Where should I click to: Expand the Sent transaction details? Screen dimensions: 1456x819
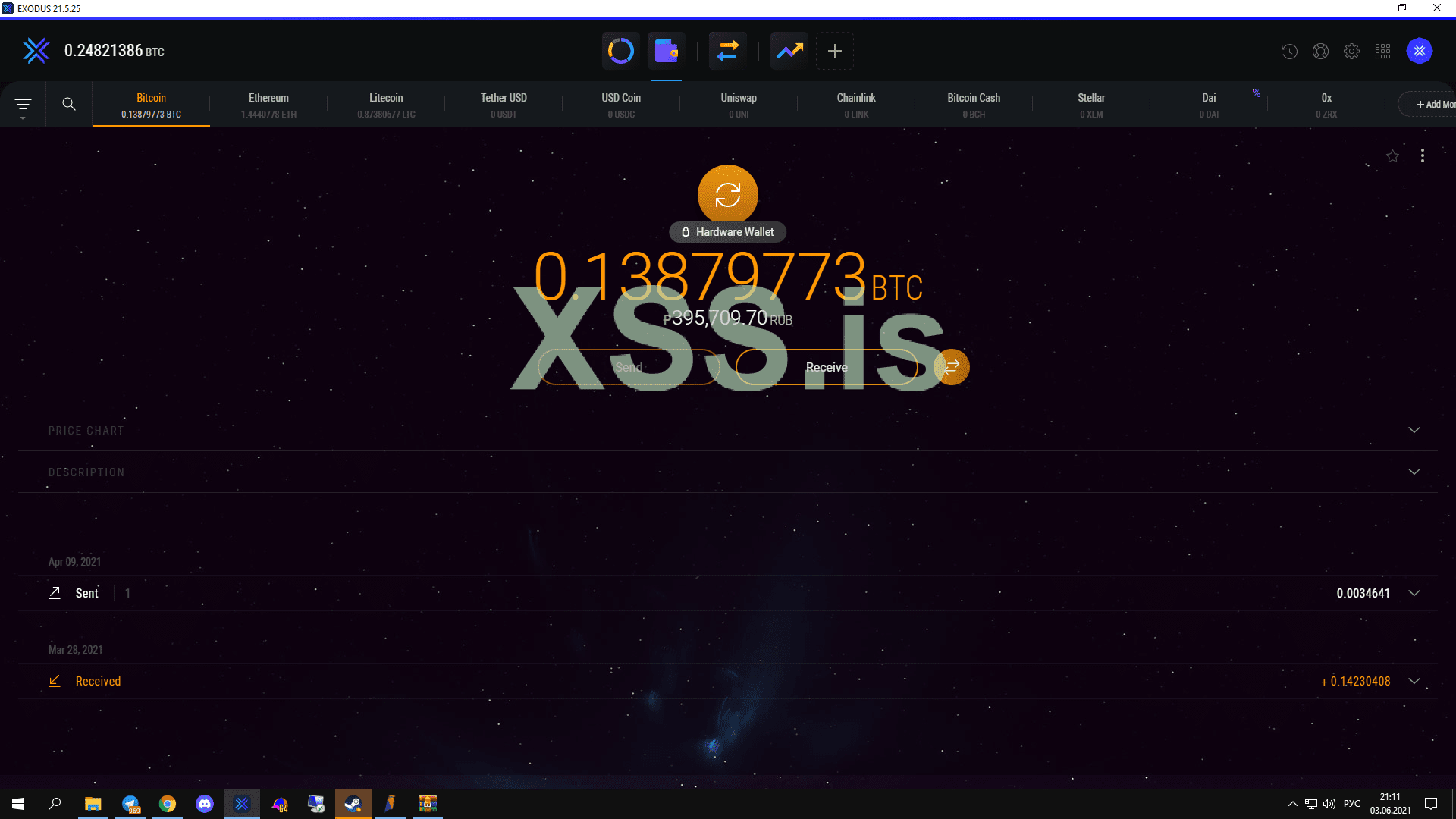pos(1414,593)
